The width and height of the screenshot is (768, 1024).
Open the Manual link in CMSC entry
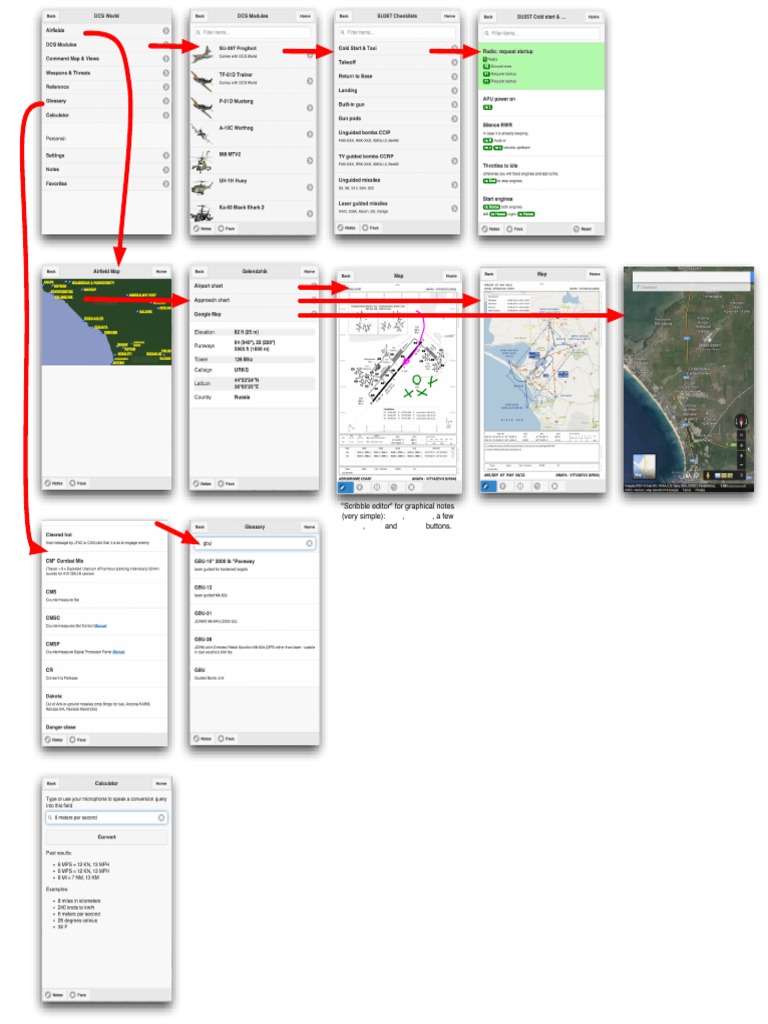click(x=101, y=626)
